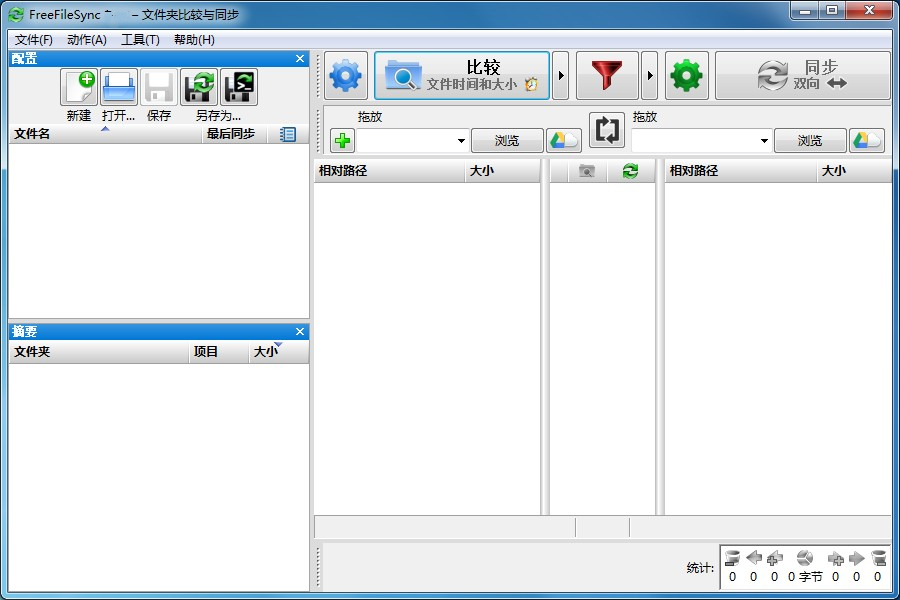The image size is (900, 600).
Task: Save configuration as new file with 另存为 icon
Action: (x=198, y=87)
